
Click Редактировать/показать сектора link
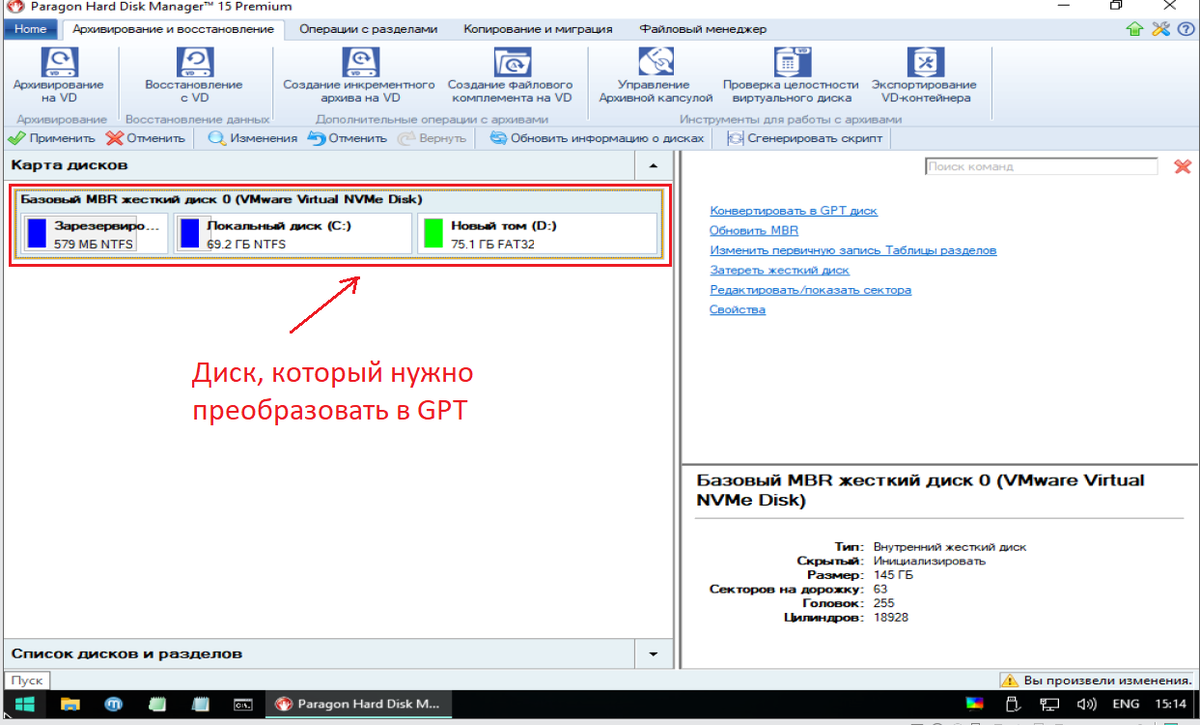811,290
